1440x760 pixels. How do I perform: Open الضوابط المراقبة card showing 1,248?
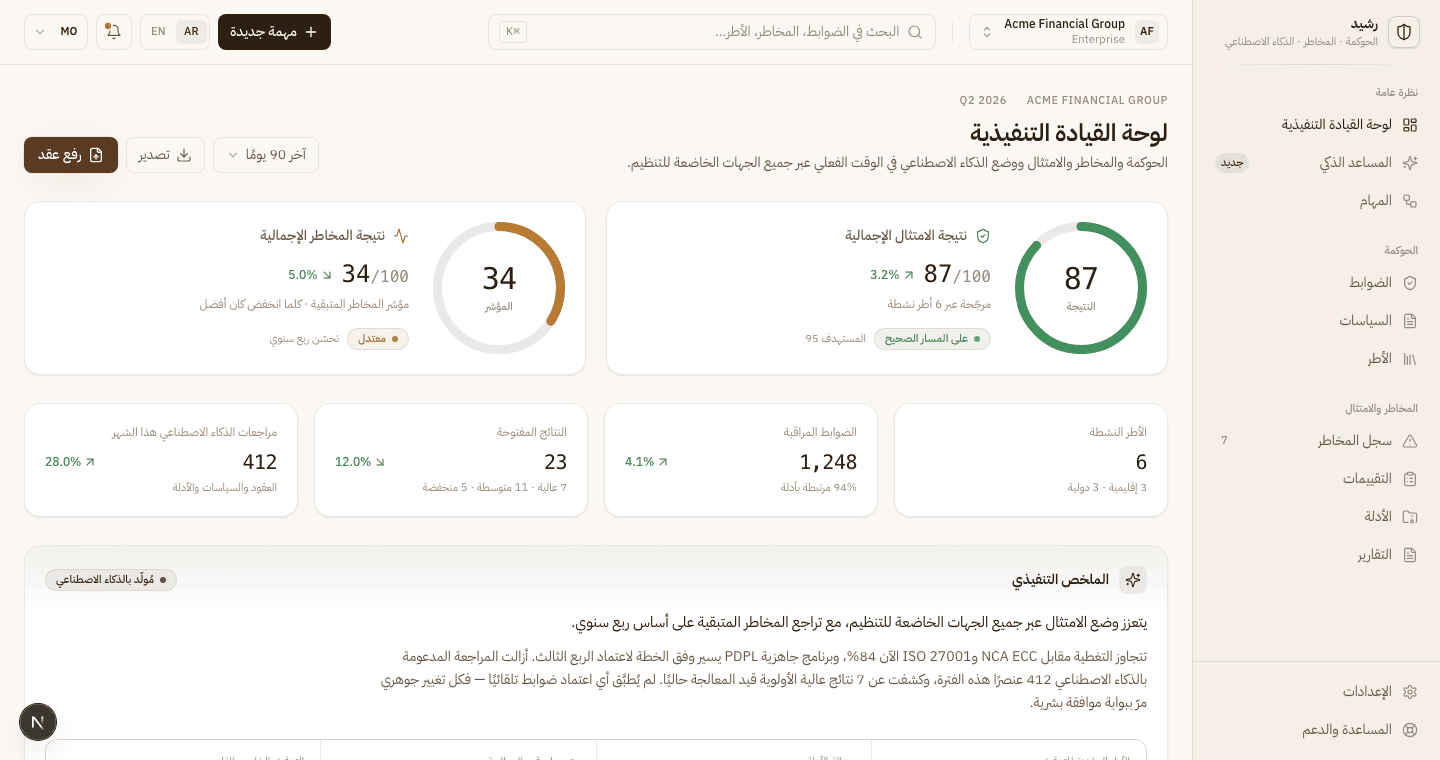pyautogui.click(x=741, y=460)
